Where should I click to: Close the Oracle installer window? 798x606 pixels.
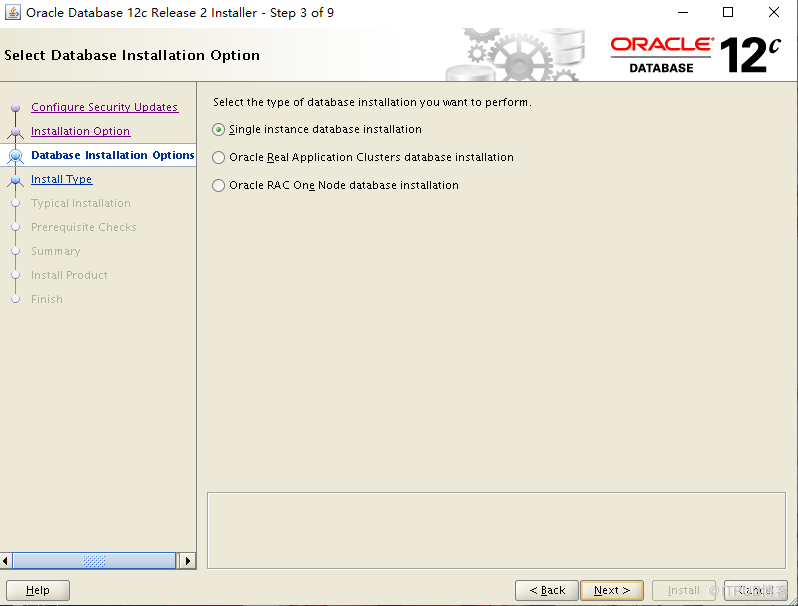(x=774, y=12)
